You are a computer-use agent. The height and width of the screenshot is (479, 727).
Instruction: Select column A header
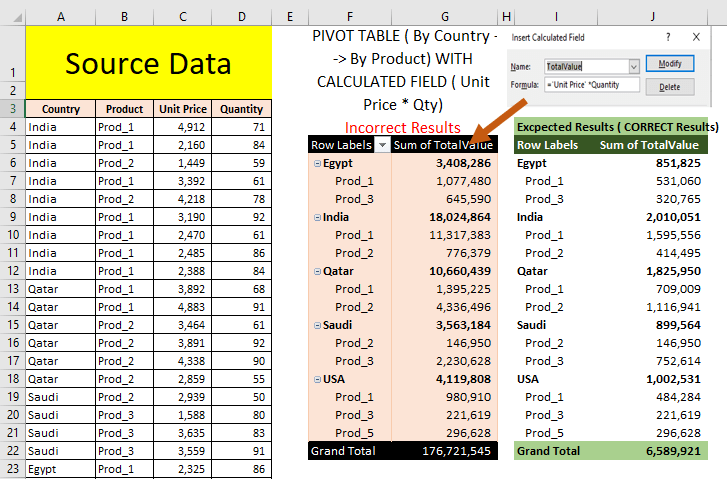coord(61,17)
